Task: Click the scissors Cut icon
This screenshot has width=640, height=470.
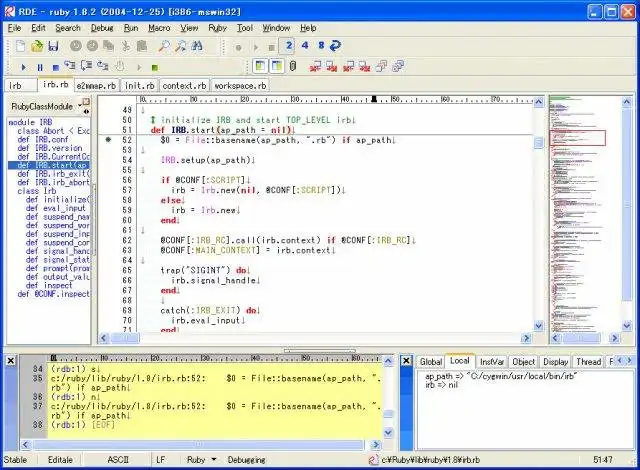Action: click(x=126, y=46)
